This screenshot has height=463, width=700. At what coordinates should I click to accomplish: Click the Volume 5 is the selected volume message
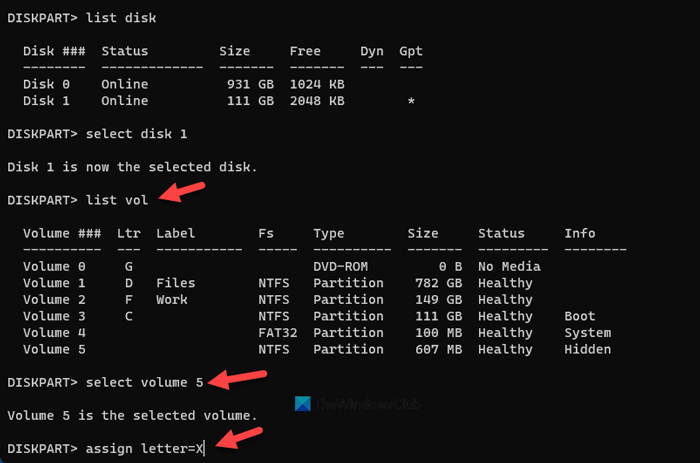pos(132,414)
